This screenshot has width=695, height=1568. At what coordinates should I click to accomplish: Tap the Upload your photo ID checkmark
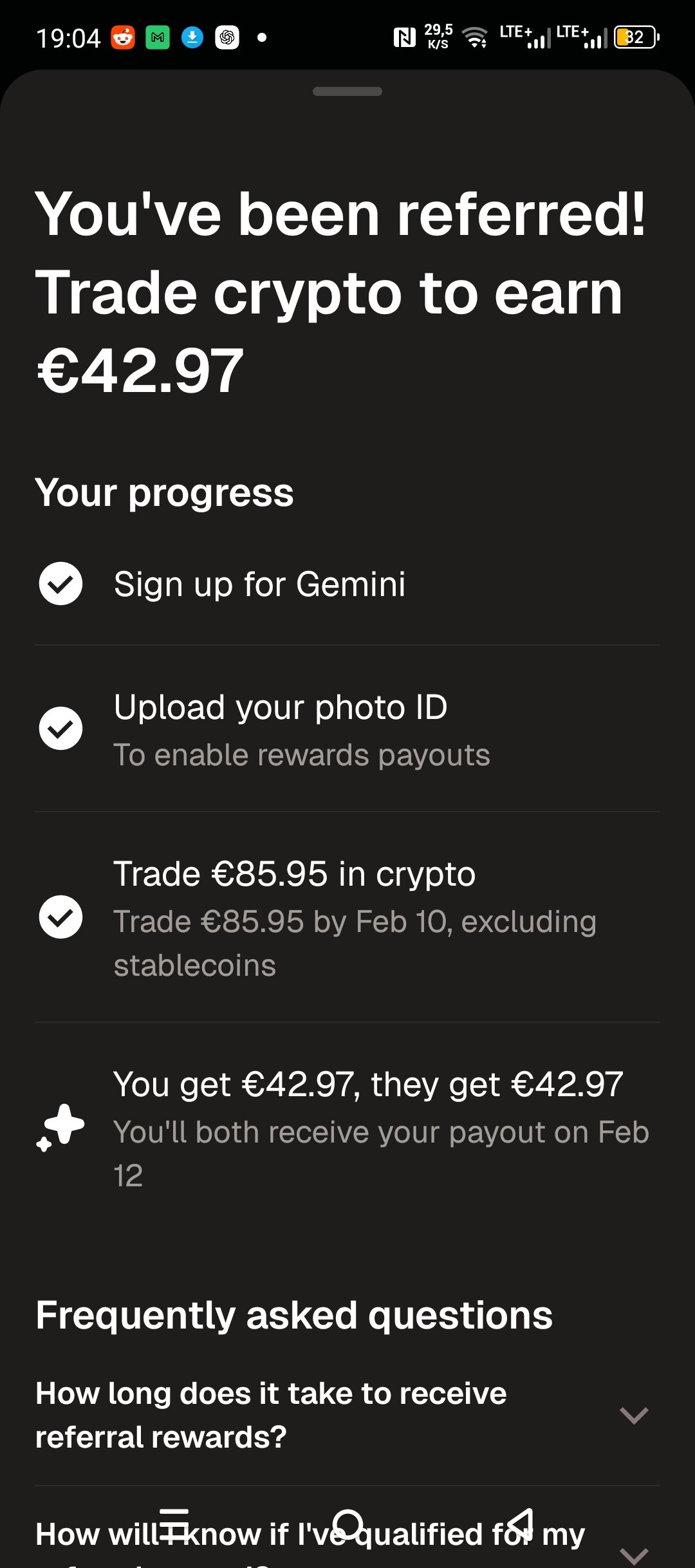[x=60, y=729]
